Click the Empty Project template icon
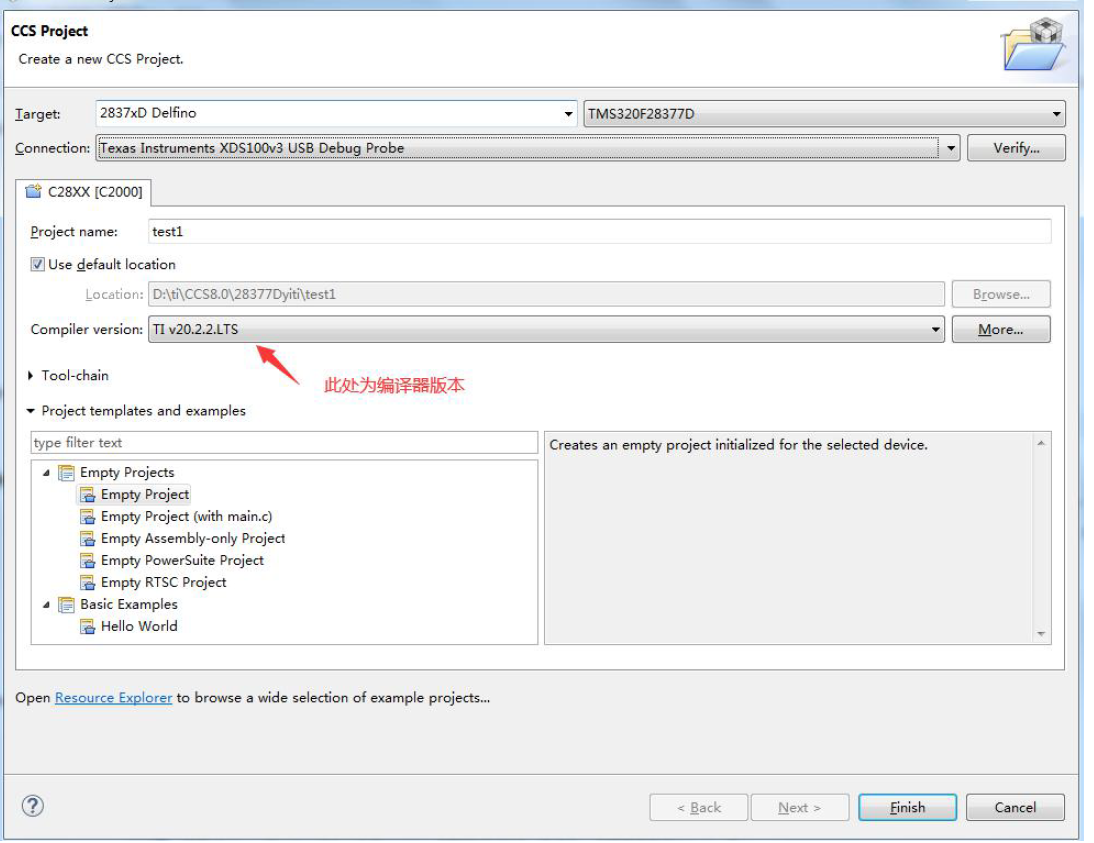 tap(88, 495)
